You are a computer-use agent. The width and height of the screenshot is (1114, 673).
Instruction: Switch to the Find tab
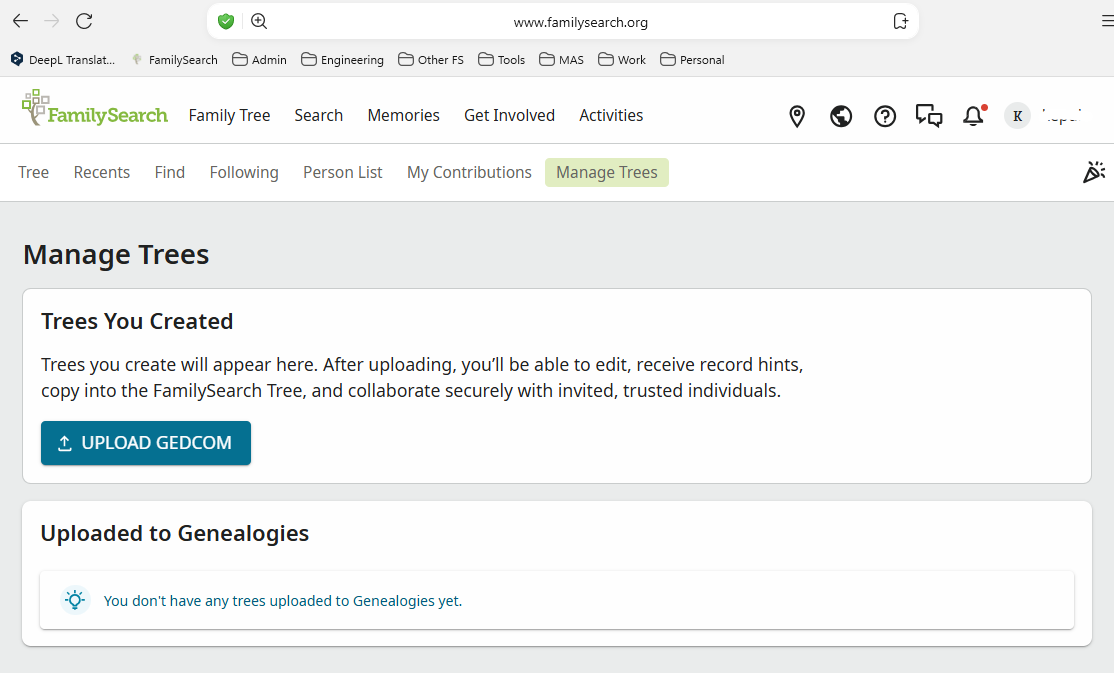[x=170, y=173]
